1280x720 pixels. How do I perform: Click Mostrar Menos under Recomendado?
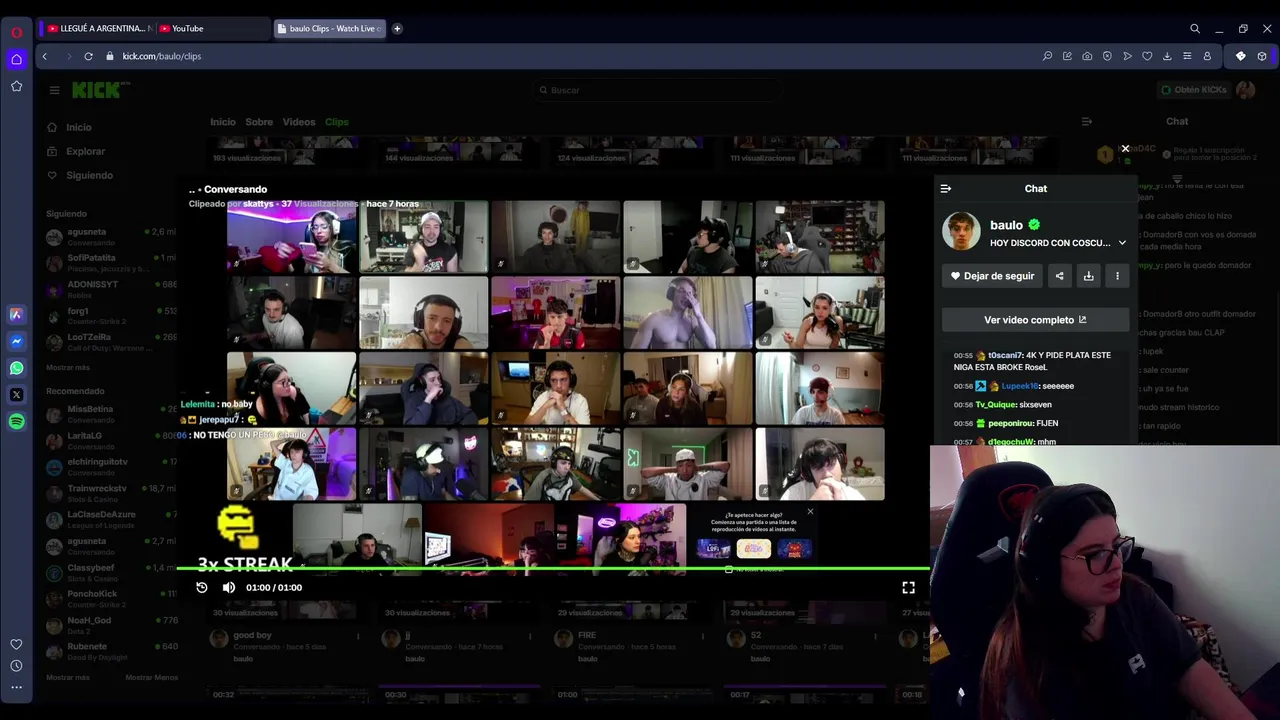point(151,677)
